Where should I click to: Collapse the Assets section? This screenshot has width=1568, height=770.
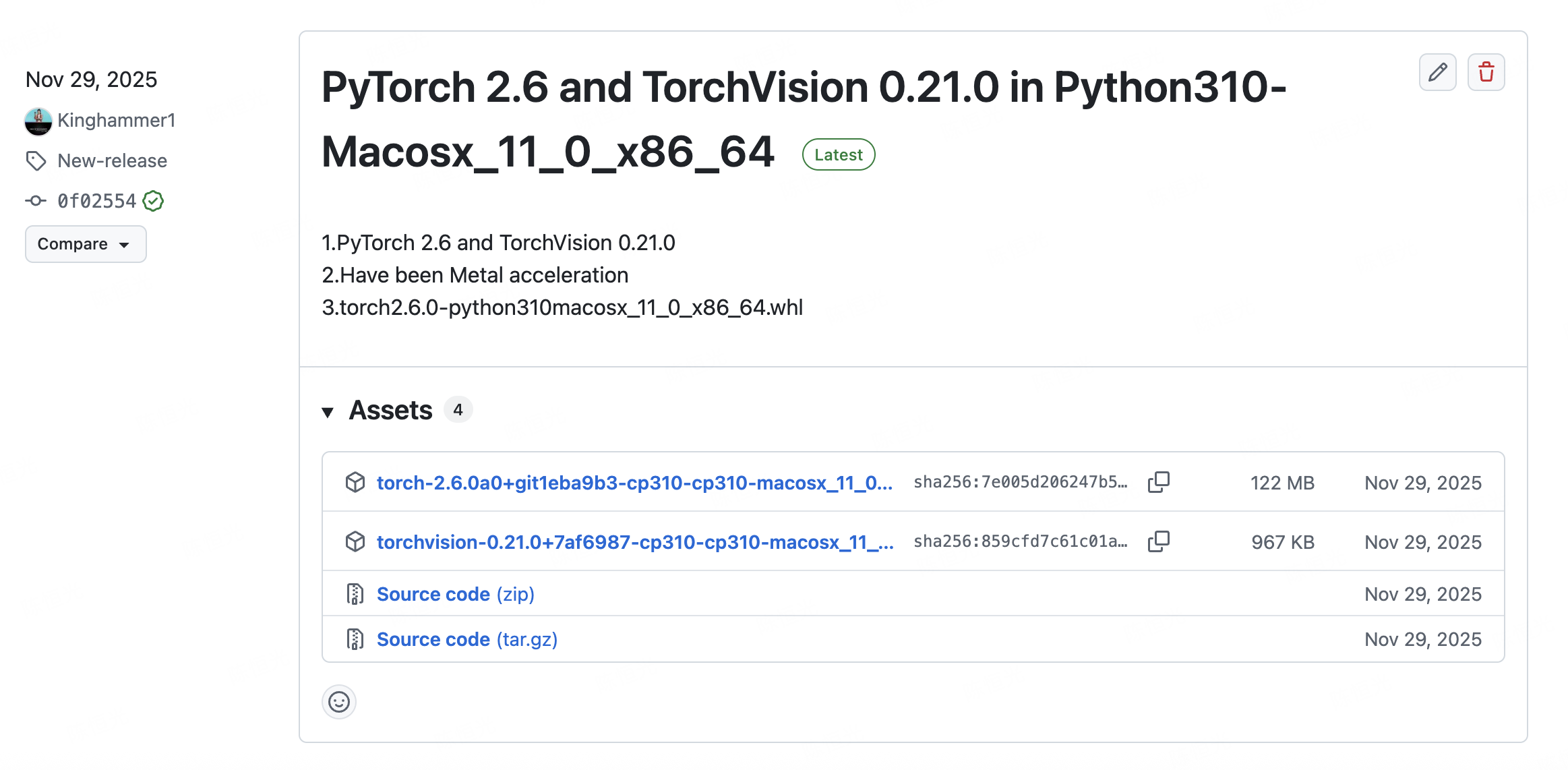click(329, 411)
